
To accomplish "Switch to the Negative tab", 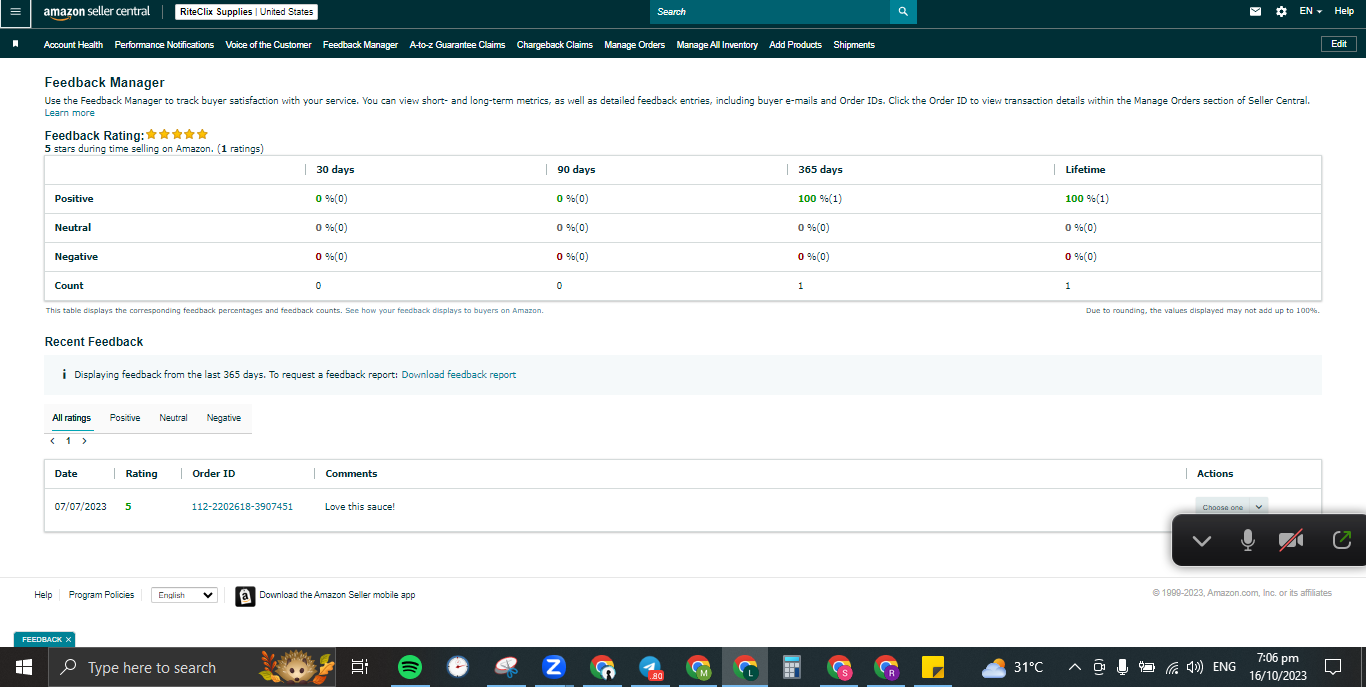I will pos(224,418).
